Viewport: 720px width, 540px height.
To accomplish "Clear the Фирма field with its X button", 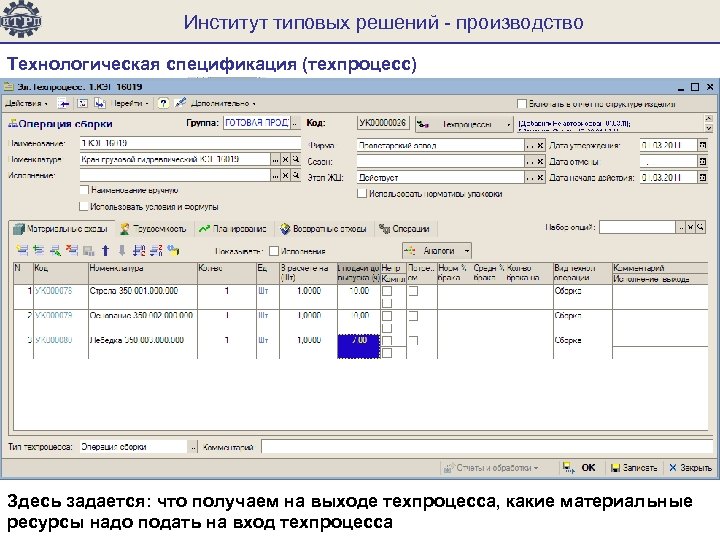I will pyautogui.click(x=540, y=146).
